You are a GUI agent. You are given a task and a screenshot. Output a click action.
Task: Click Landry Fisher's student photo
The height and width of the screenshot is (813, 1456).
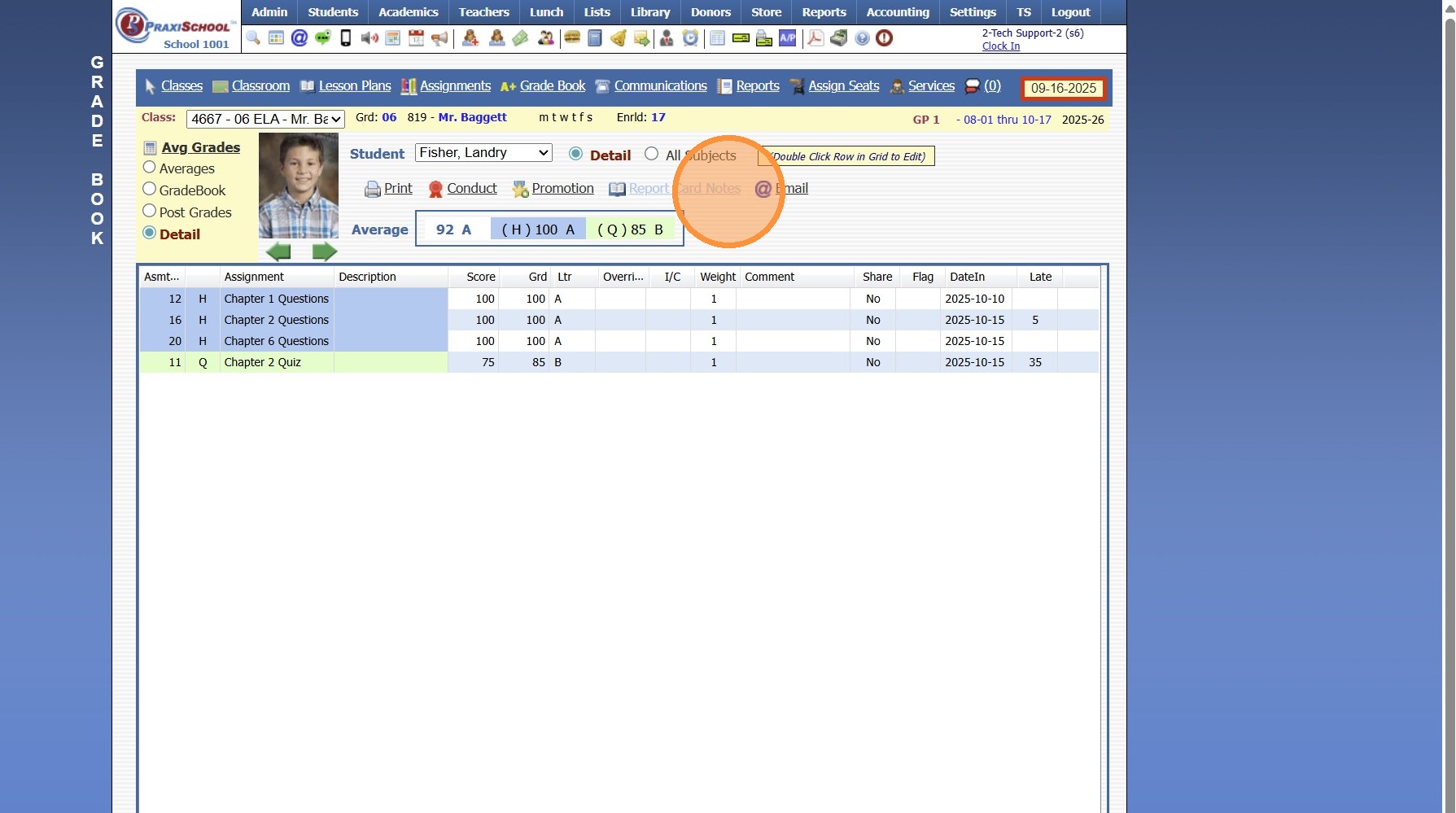299,186
